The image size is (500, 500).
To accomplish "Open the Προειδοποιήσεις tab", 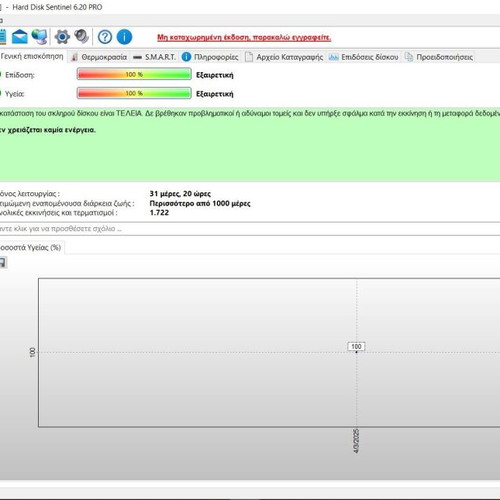I will coord(439,57).
